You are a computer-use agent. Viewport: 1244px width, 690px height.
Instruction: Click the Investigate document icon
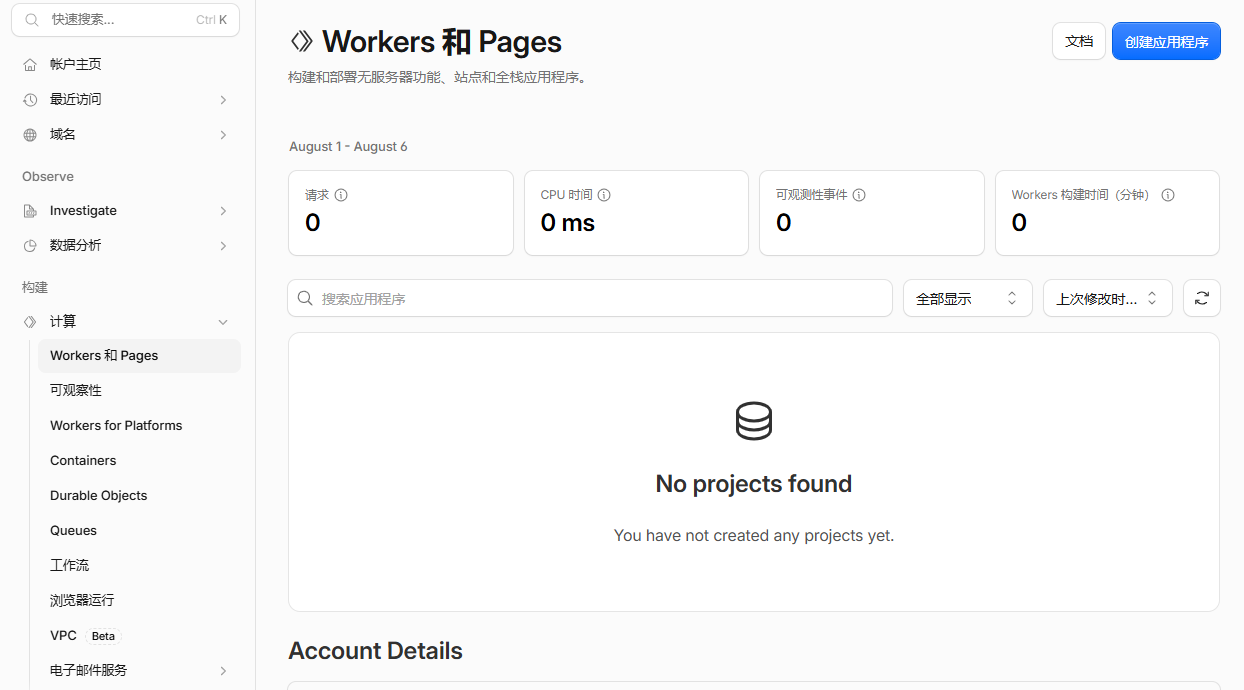point(30,211)
